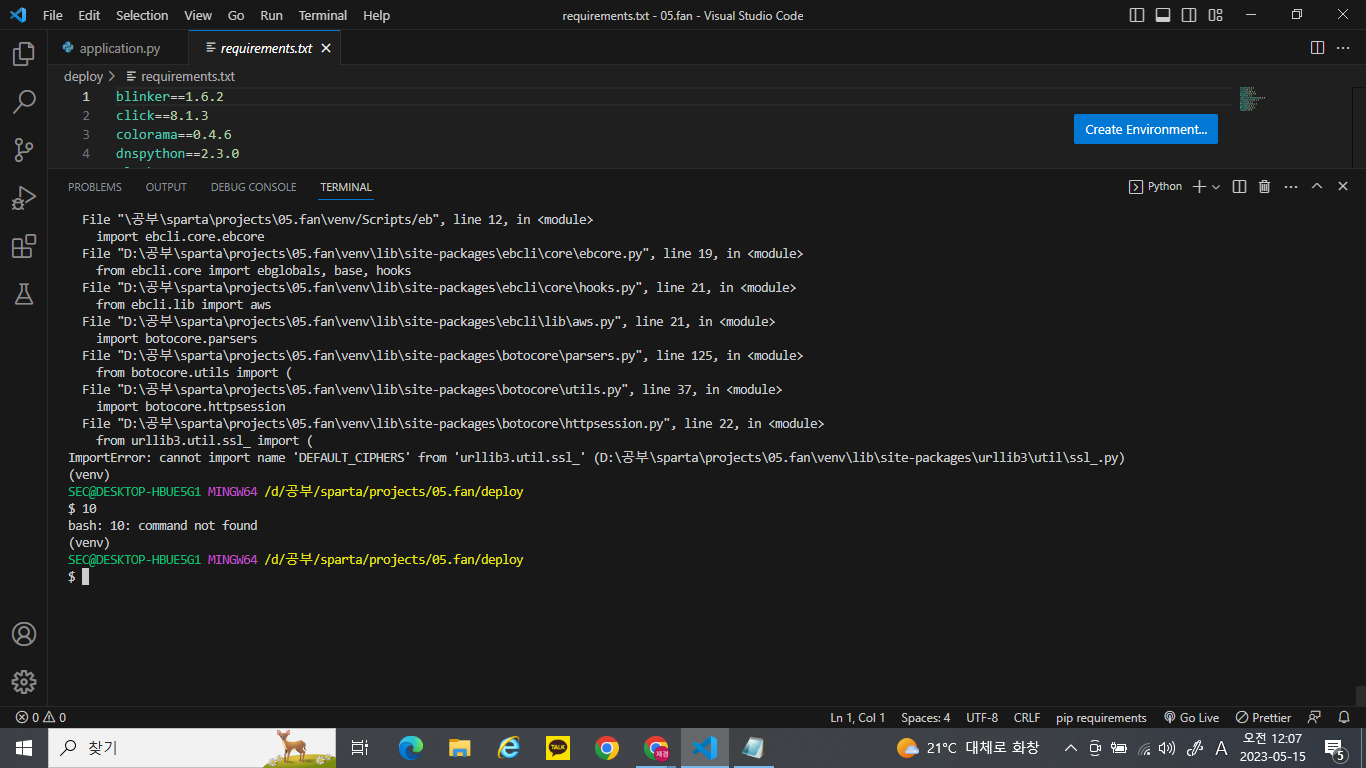The image size is (1366, 768).
Task: Open the Accounts menu icon
Action: (x=24, y=634)
